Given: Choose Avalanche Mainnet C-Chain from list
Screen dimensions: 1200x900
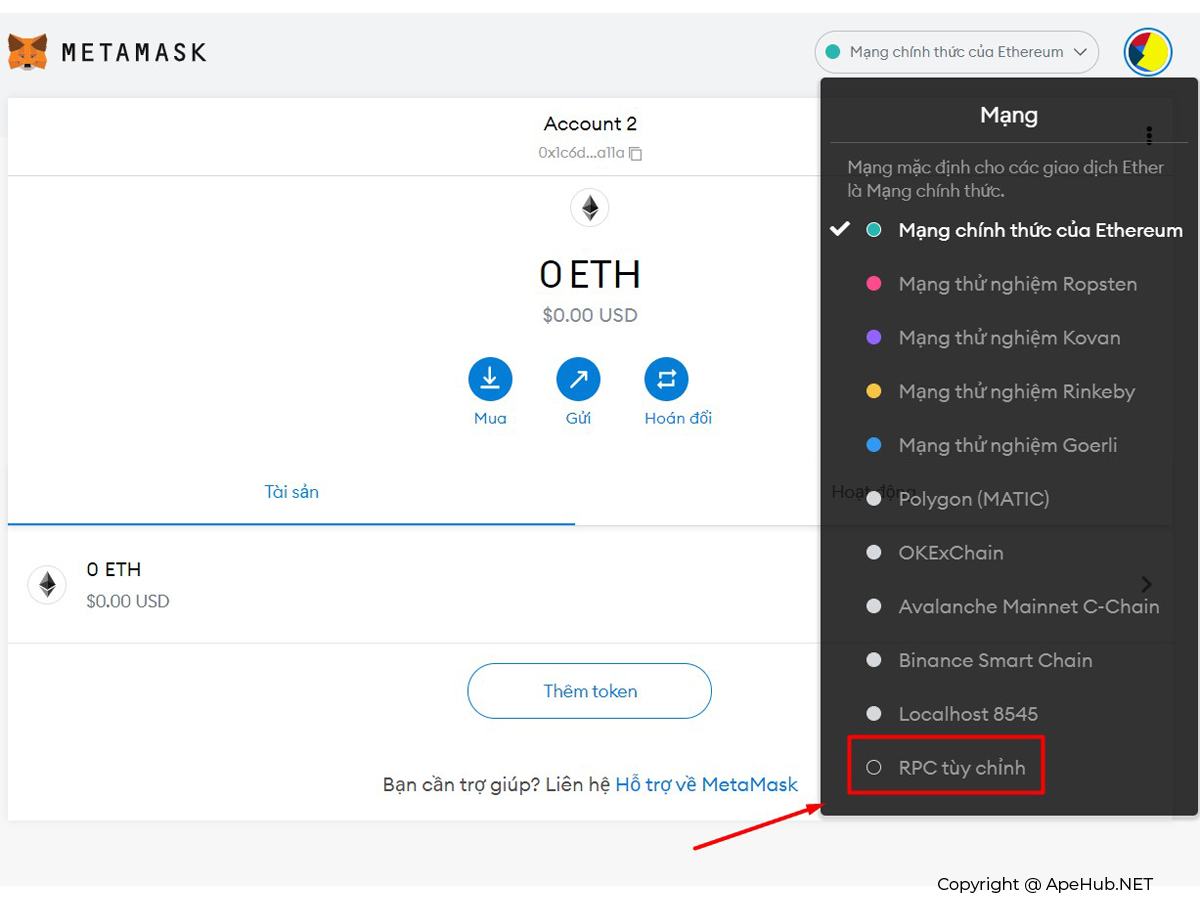Looking at the screenshot, I should (1028, 606).
